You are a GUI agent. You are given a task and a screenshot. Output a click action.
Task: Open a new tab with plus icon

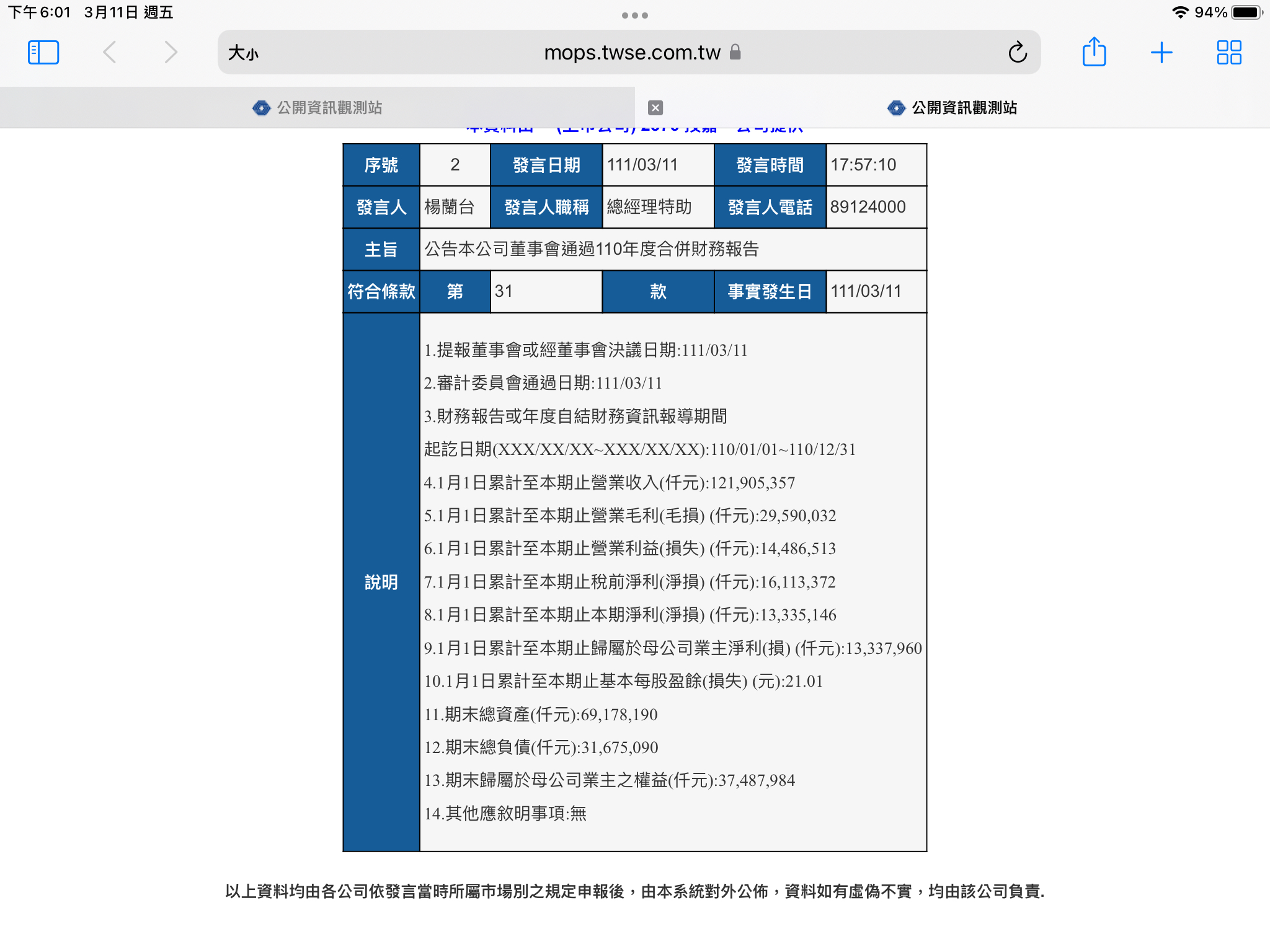[x=1161, y=53]
